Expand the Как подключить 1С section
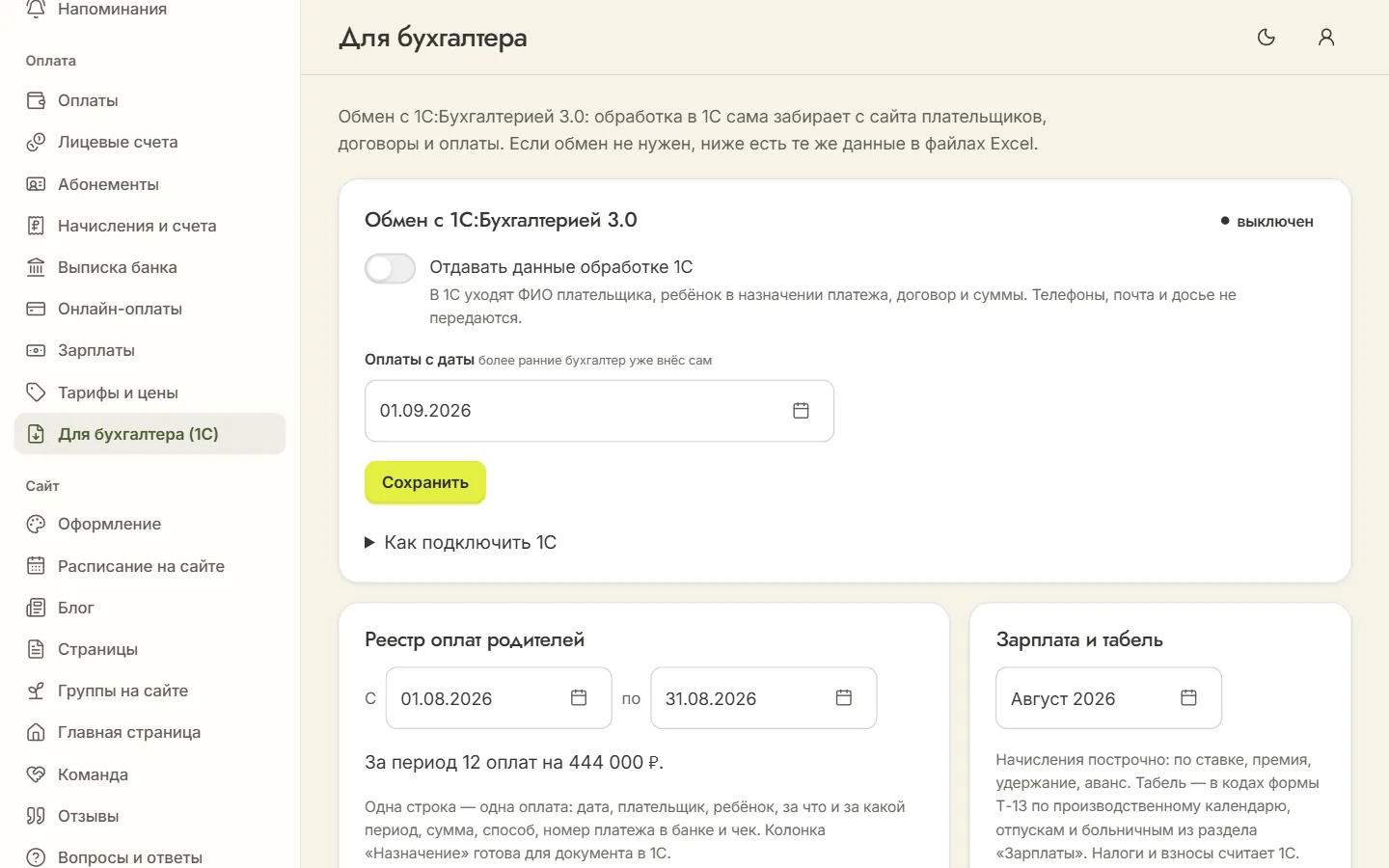This screenshot has width=1389, height=868. click(x=461, y=542)
